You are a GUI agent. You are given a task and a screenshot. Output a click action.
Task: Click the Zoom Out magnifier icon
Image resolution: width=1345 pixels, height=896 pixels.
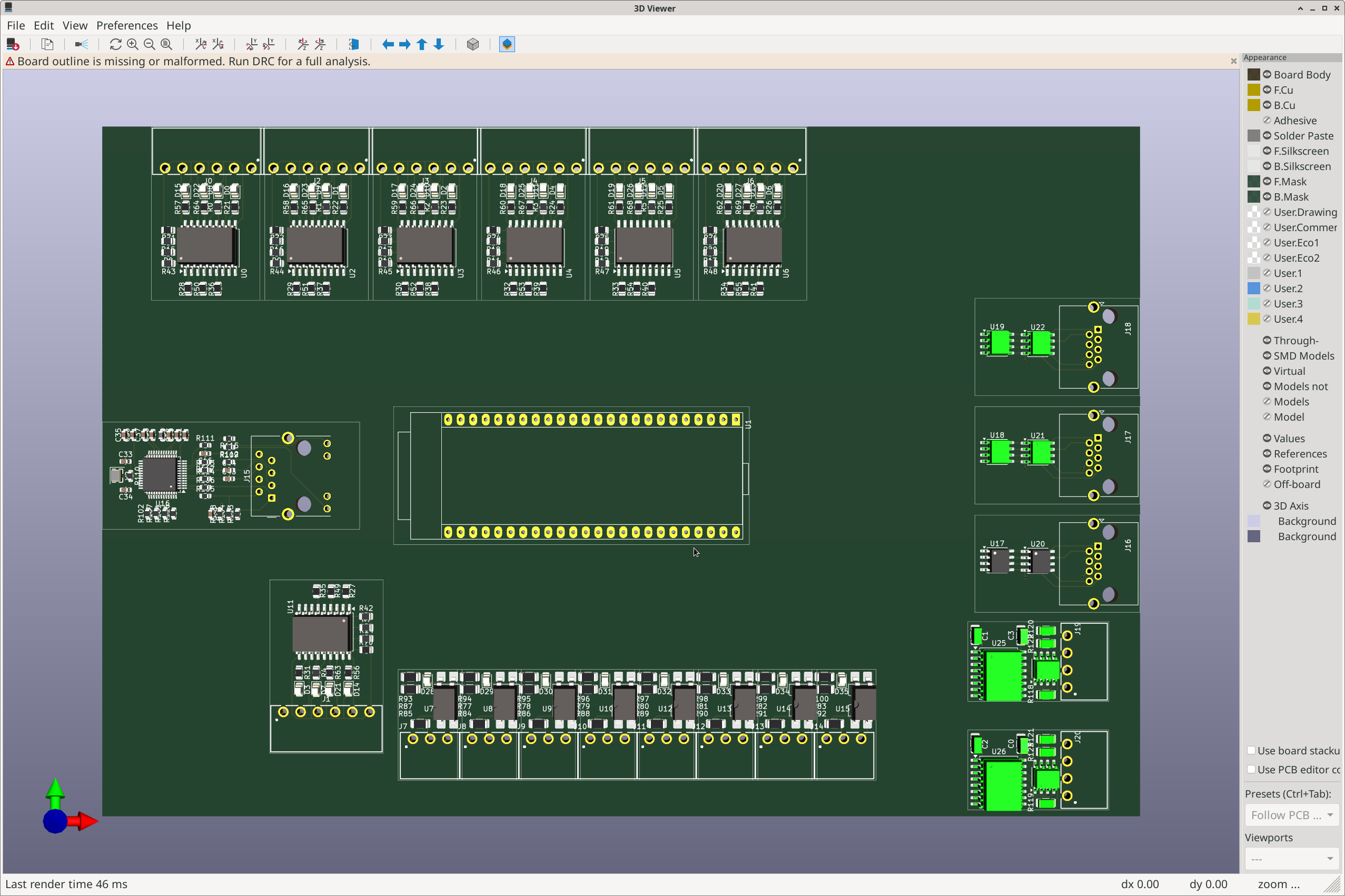(149, 45)
